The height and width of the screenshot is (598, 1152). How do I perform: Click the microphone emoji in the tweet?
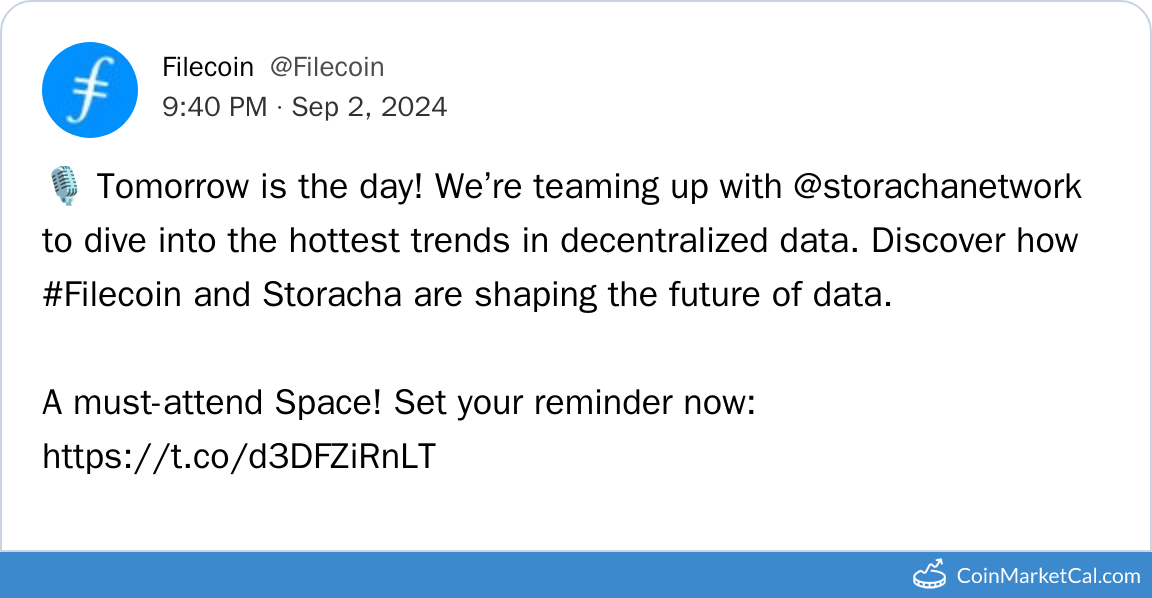coord(62,187)
